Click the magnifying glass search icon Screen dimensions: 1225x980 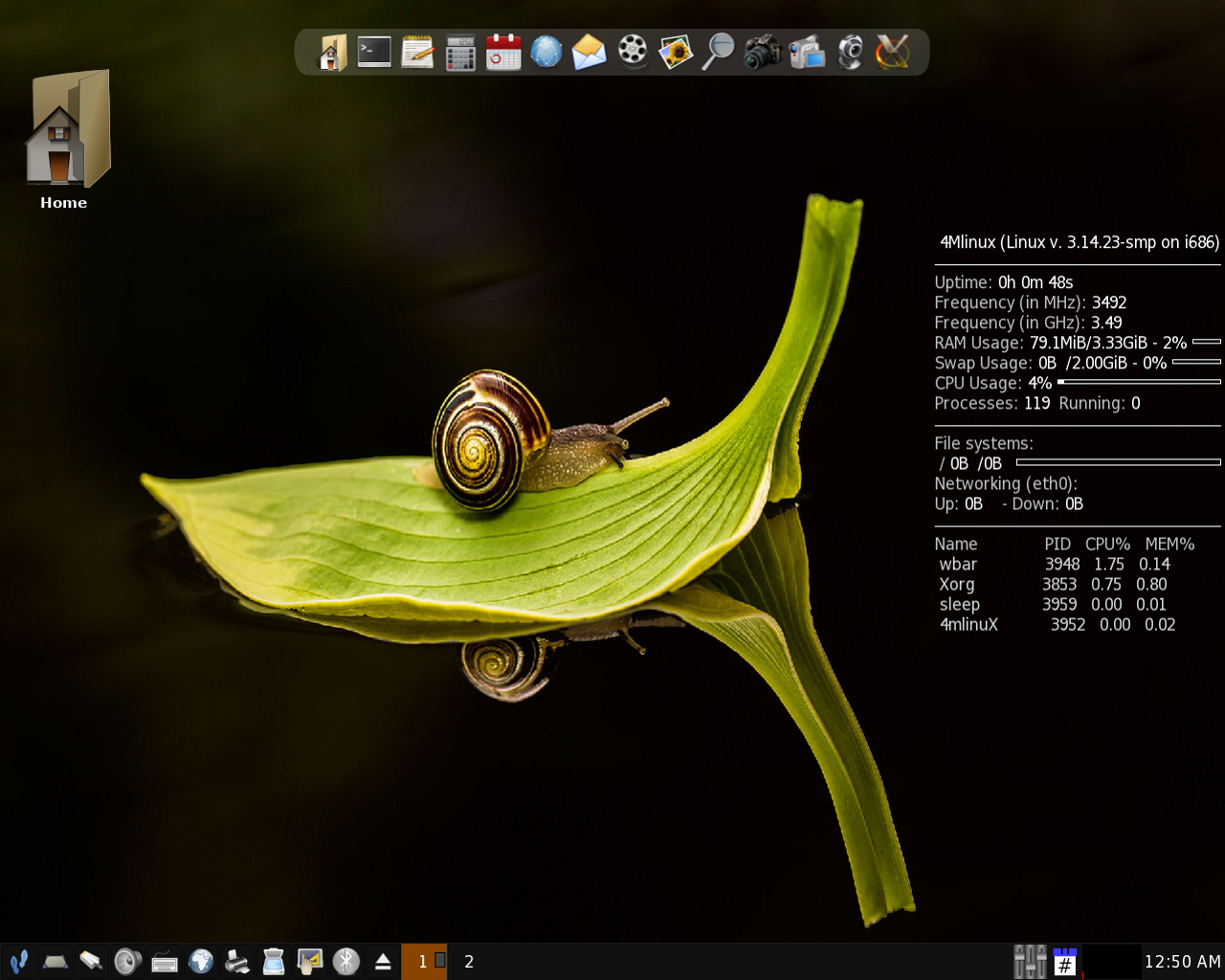coord(719,52)
